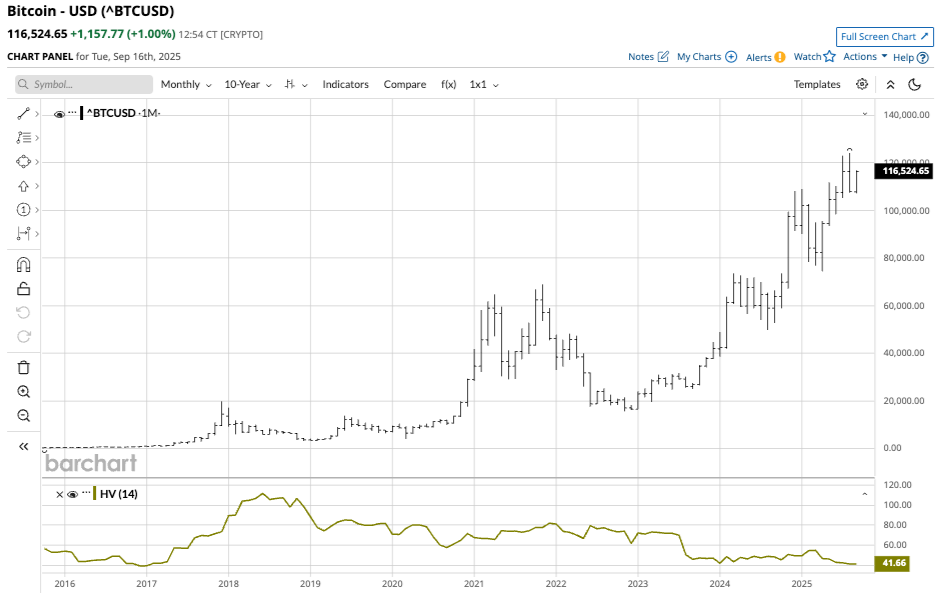The height and width of the screenshot is (593, 935).
Task: Click the 41.66 HV value label
Action: pyautogui.click(x=892, y=563)
